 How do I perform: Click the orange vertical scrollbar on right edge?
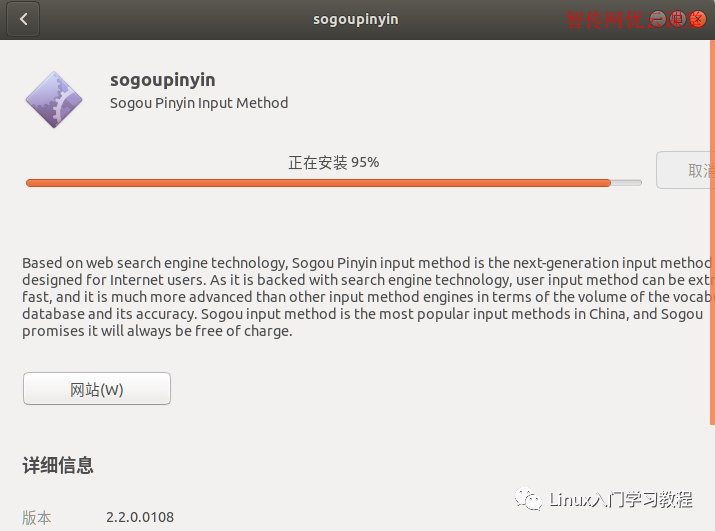(x=712, y=233)
